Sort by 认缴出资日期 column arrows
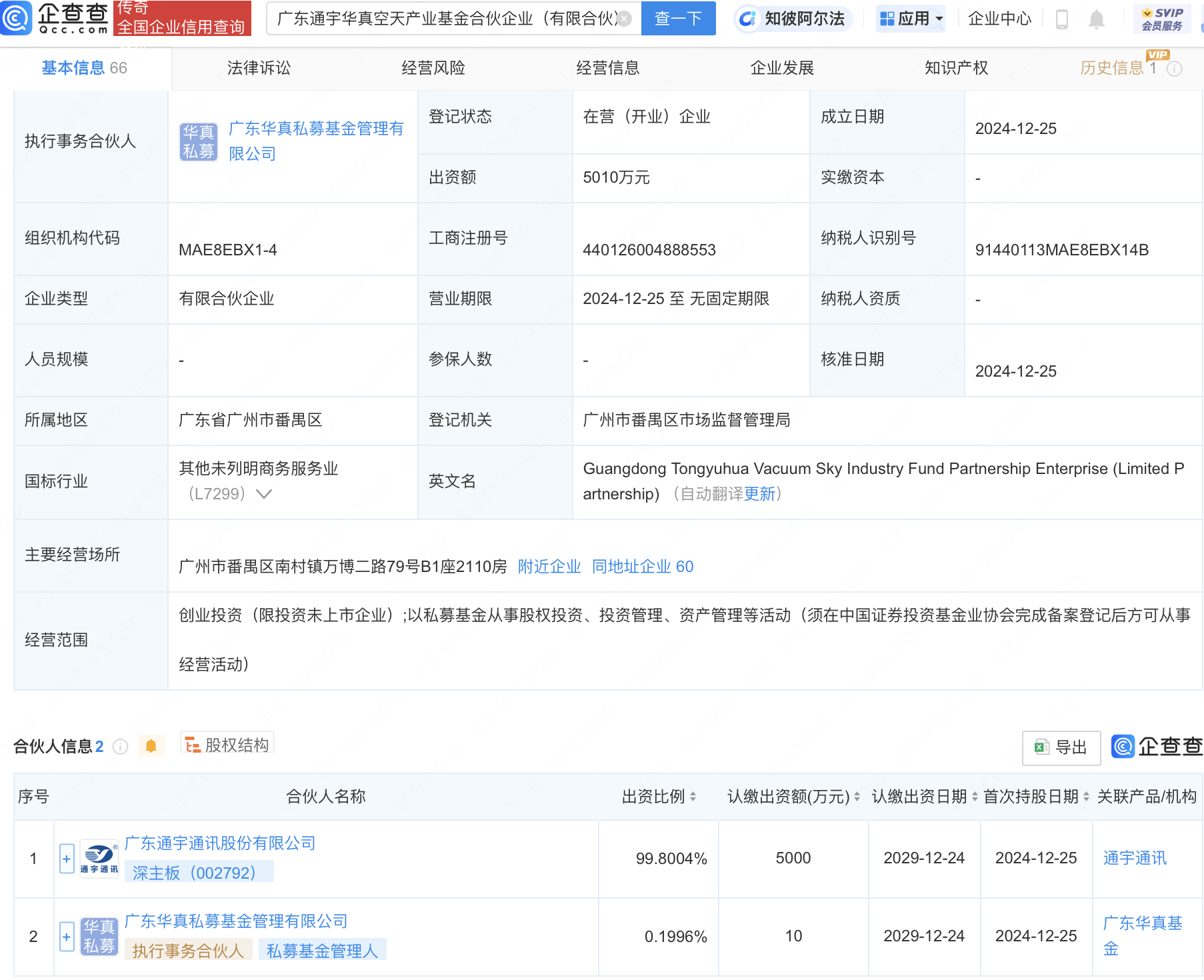Image resolution: width=1204 pixels, height=980 pixels. tap(975, 797)
